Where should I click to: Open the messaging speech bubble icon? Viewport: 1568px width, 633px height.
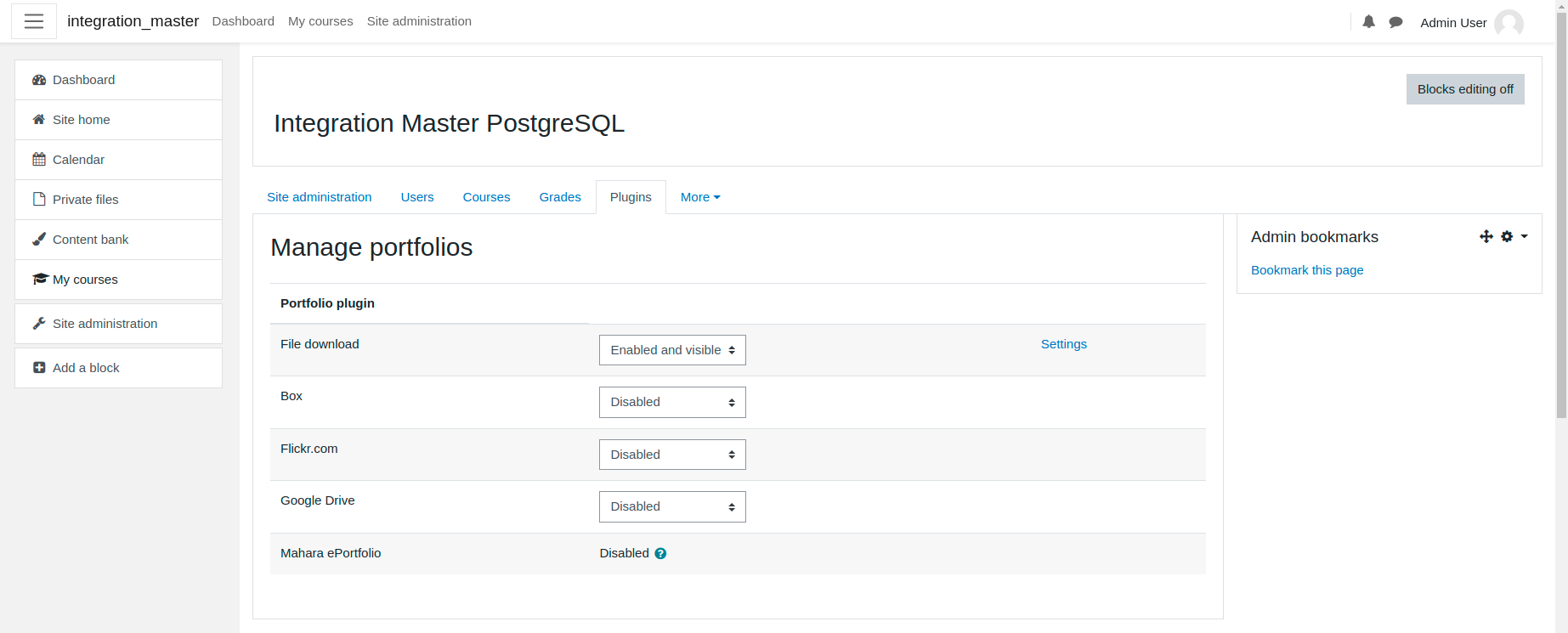click(1395, 22)
